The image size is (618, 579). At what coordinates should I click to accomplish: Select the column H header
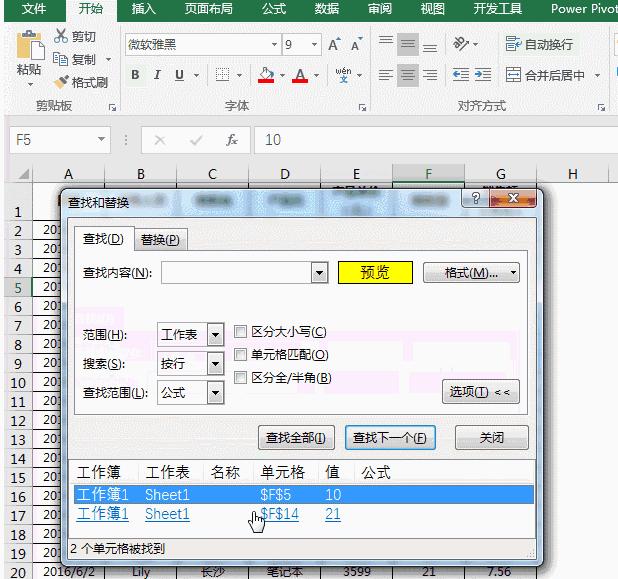tap(573, 174)
